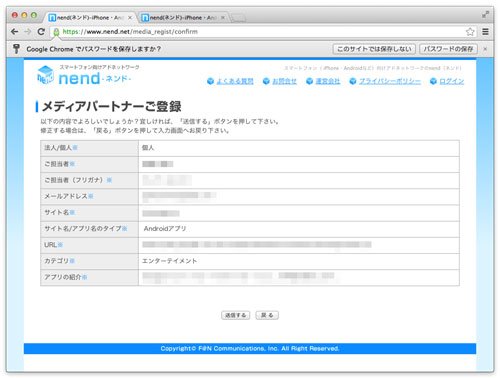Bookmark the page using the star icon
This screenshot has height=378, width=500.
(470, 32)
